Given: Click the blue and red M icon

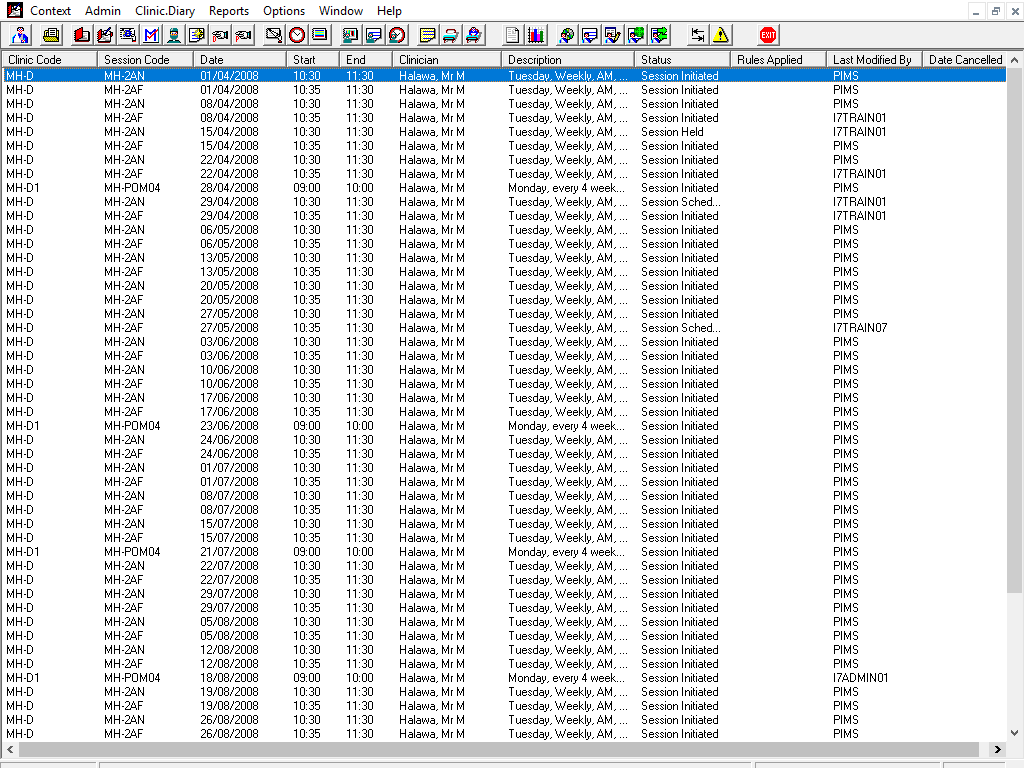Looking at the screenshot, I should pos(151,35).
